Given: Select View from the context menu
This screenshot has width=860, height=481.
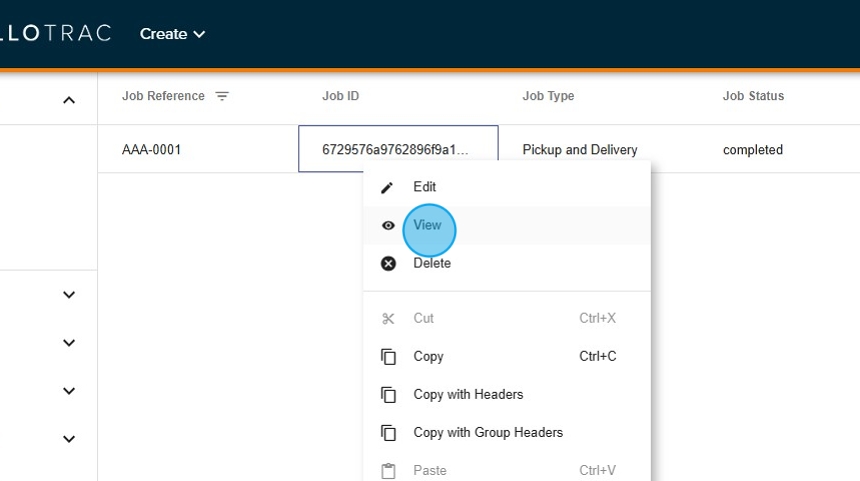Looking at the screenshot, I should pyautogui.click(x=428, y=226).
